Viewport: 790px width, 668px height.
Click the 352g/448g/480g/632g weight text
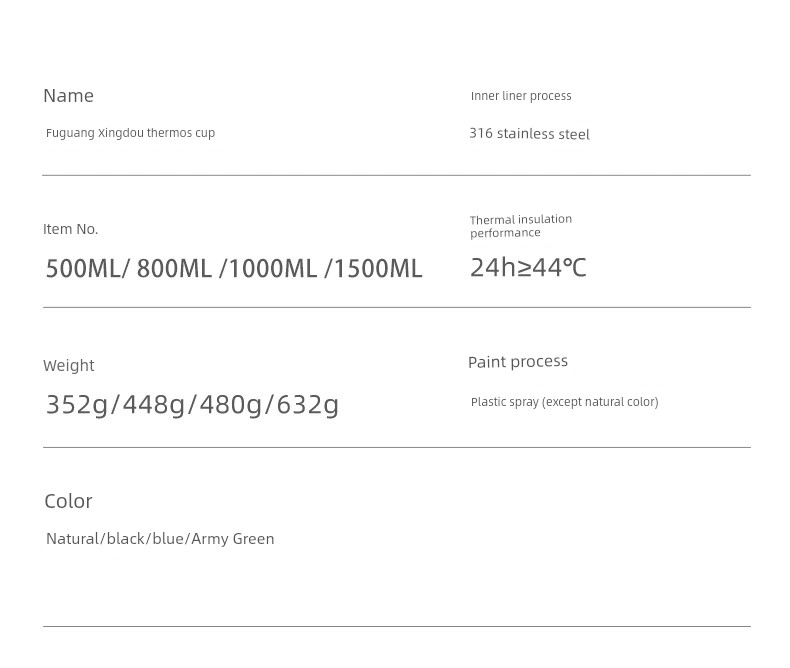(x=192, y=404)
